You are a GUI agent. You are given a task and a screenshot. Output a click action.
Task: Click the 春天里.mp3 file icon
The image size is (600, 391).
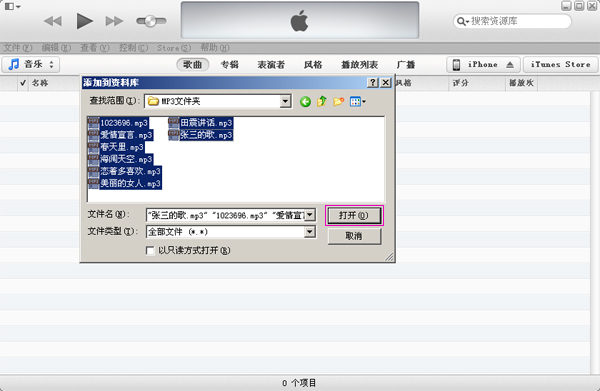93,147
